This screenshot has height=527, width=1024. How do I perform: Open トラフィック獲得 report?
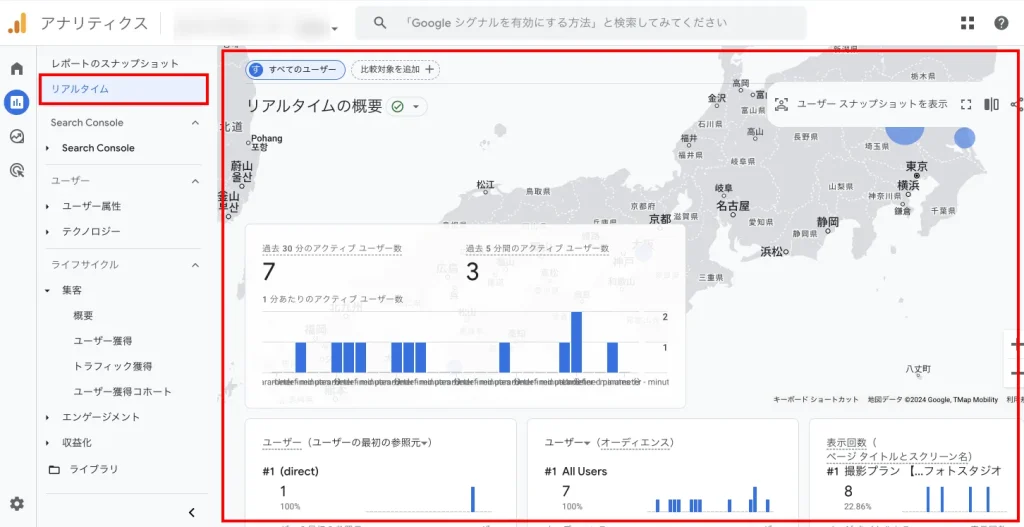pyautogui.click(x=113, y=366)
